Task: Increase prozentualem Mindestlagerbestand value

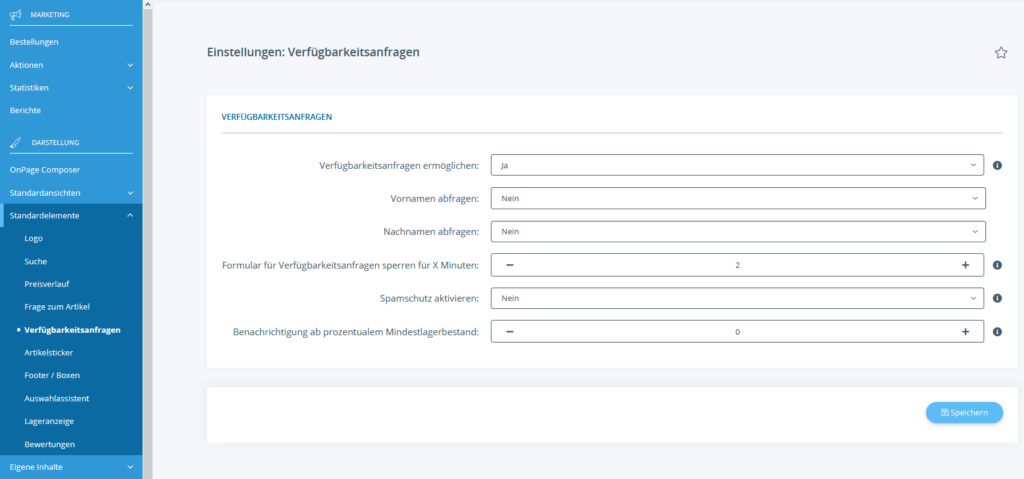Action: (965, 331)
